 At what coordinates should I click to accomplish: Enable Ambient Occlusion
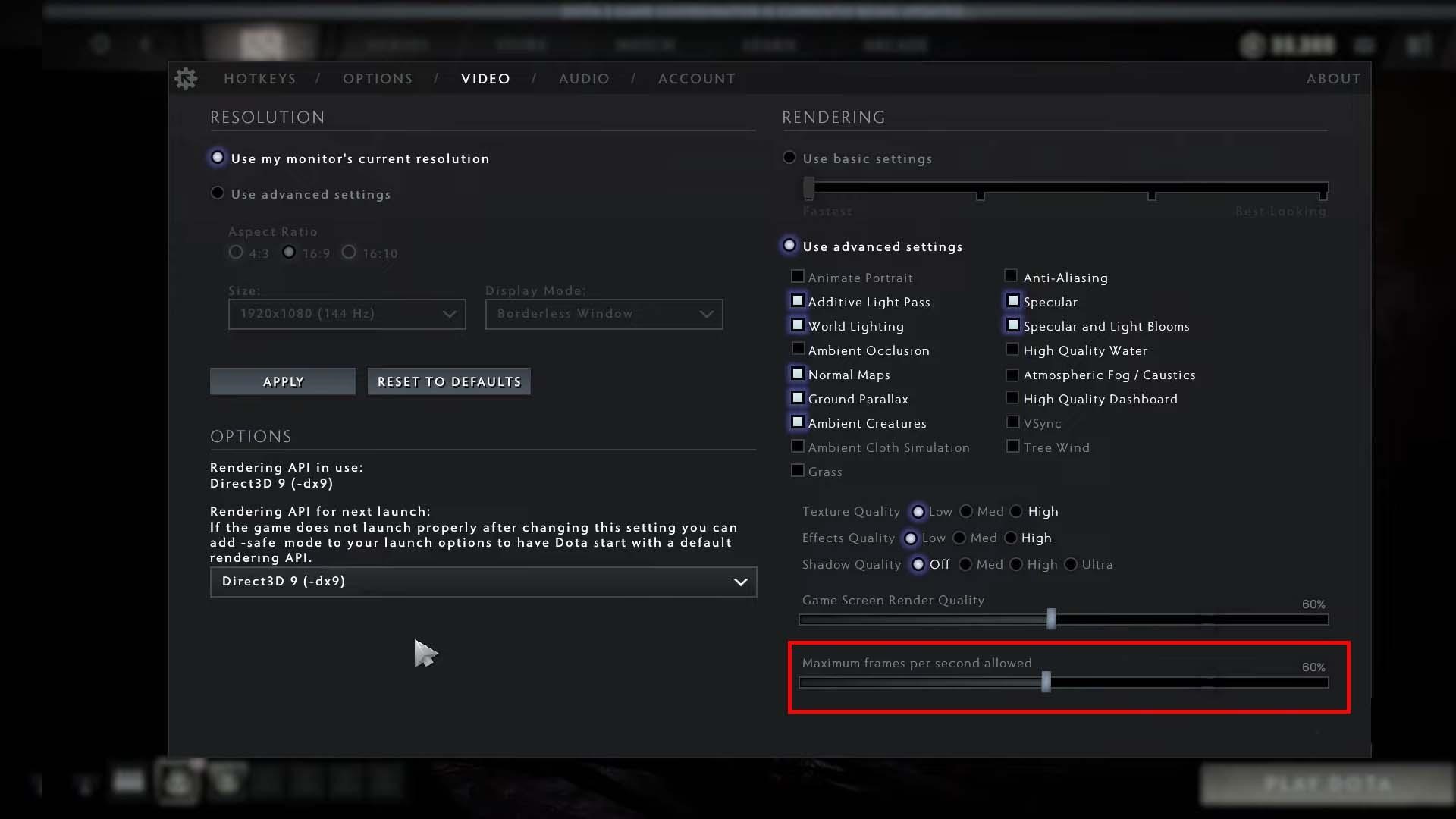coord(798,350)
